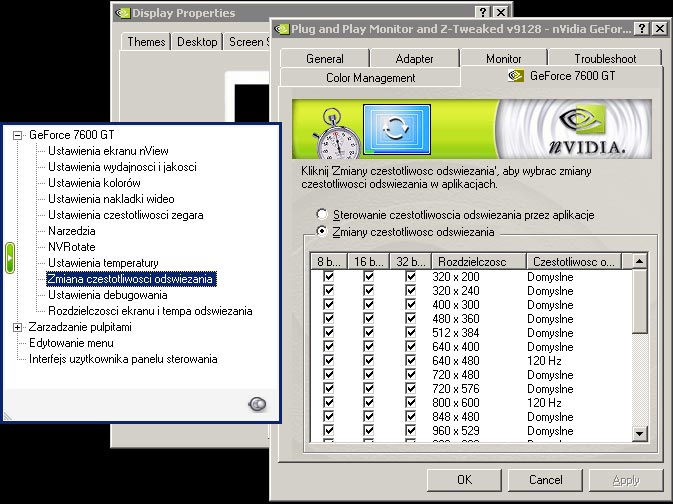Image resolution: width=673 pixels, height=504 pixels.
Task: Open 'Ustawienia ekranu nView' tree item
Action: (x=108, y=151)
